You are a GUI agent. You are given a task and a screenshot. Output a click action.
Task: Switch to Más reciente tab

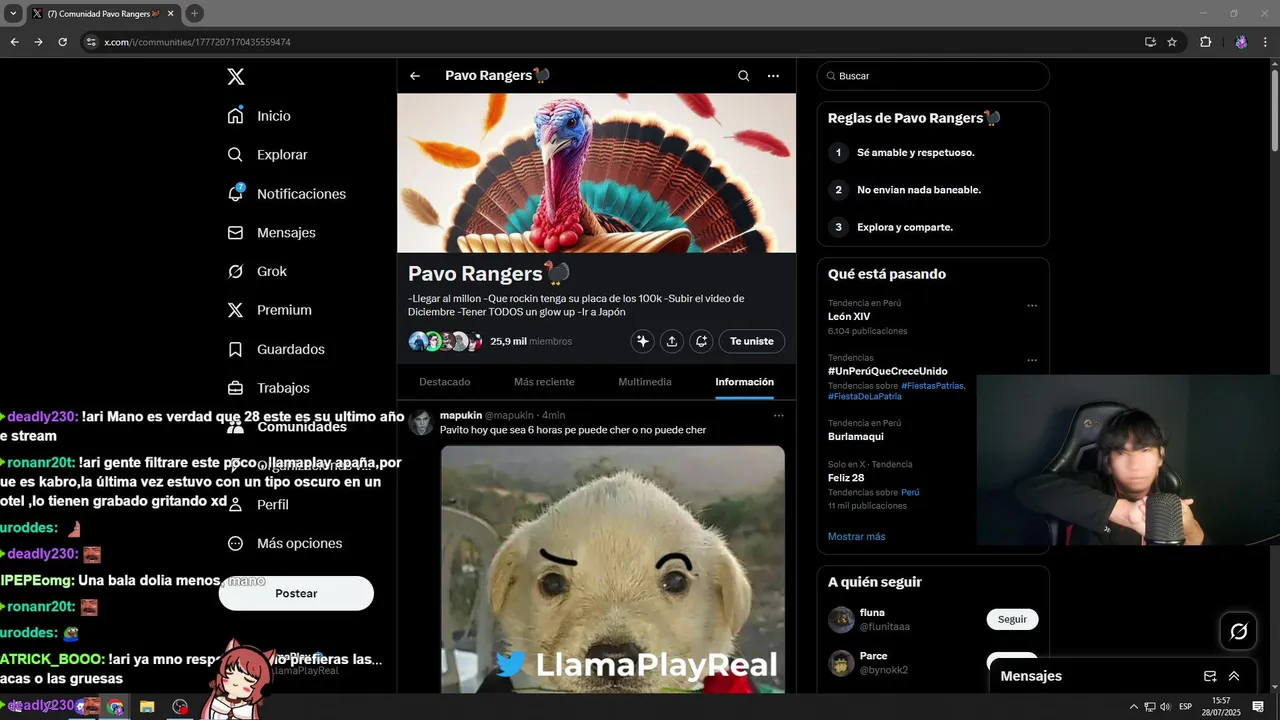[544, 382]
